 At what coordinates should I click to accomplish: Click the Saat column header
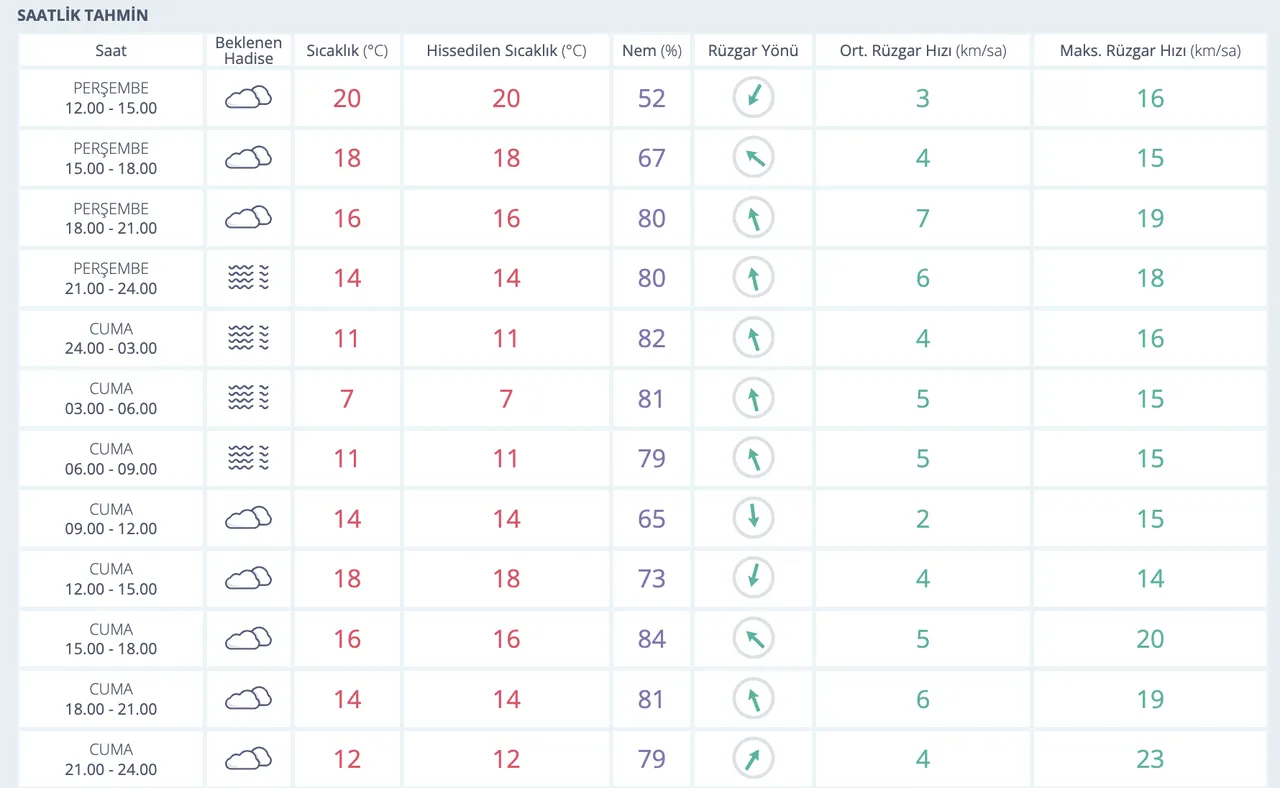(111, 51)
